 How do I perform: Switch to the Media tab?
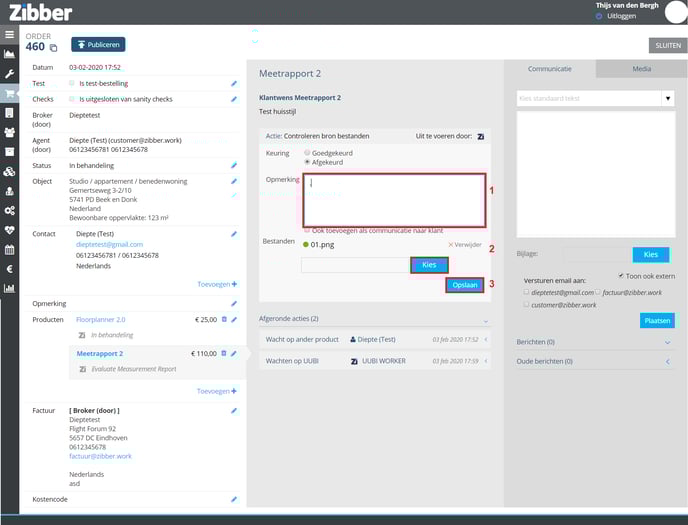pyautogui.click(x=641, y=69)
